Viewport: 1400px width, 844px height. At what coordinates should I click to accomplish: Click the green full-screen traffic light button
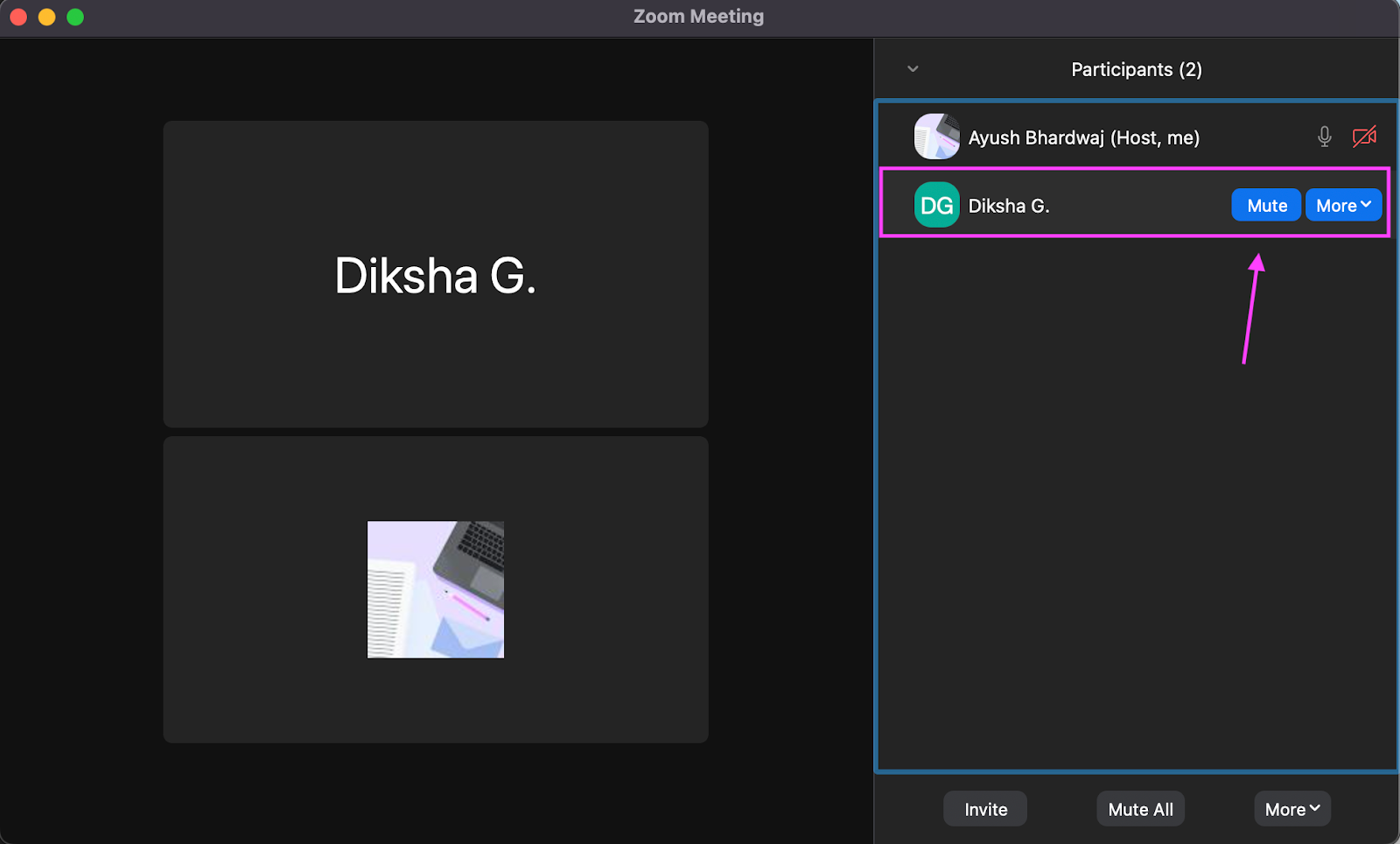75,16
